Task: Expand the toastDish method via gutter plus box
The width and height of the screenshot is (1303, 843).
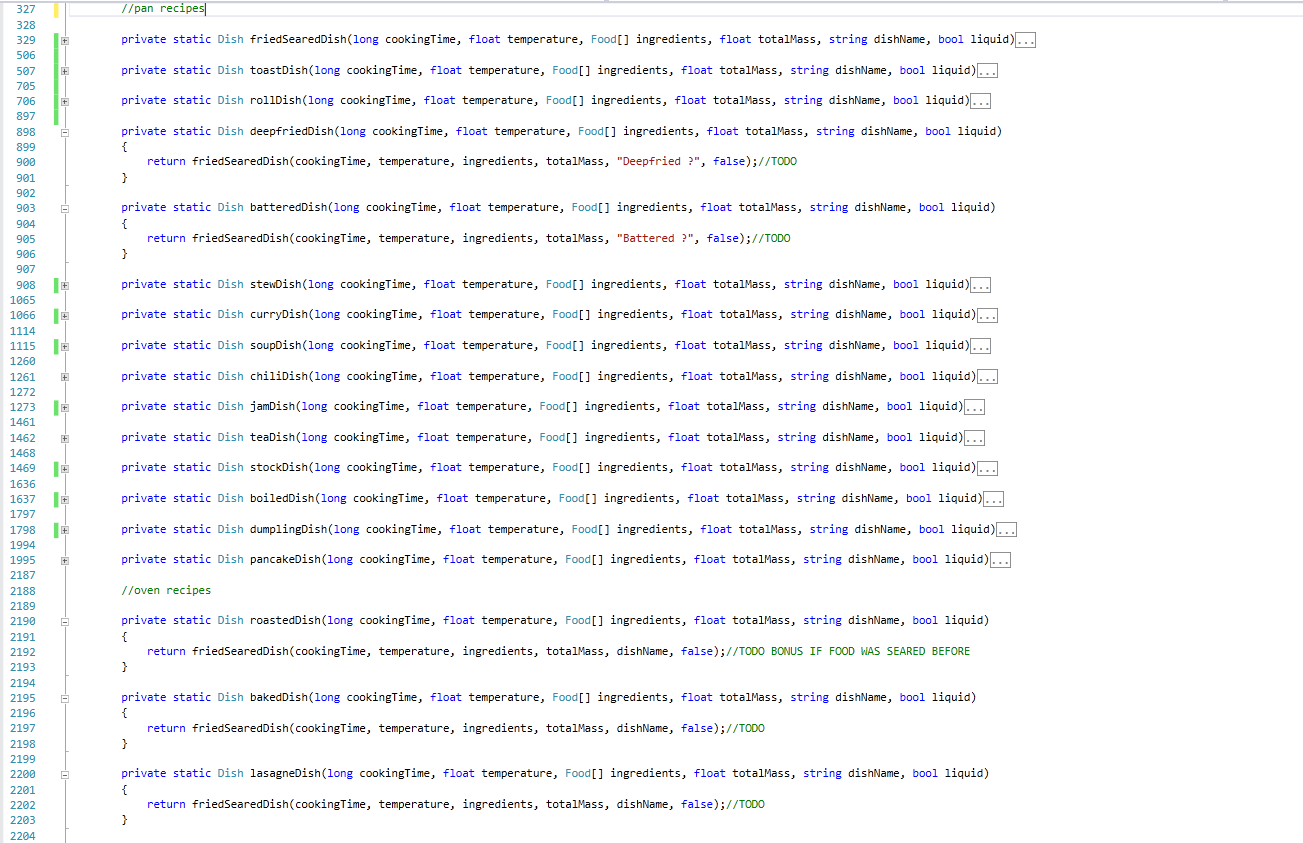Action: (65, 71)
